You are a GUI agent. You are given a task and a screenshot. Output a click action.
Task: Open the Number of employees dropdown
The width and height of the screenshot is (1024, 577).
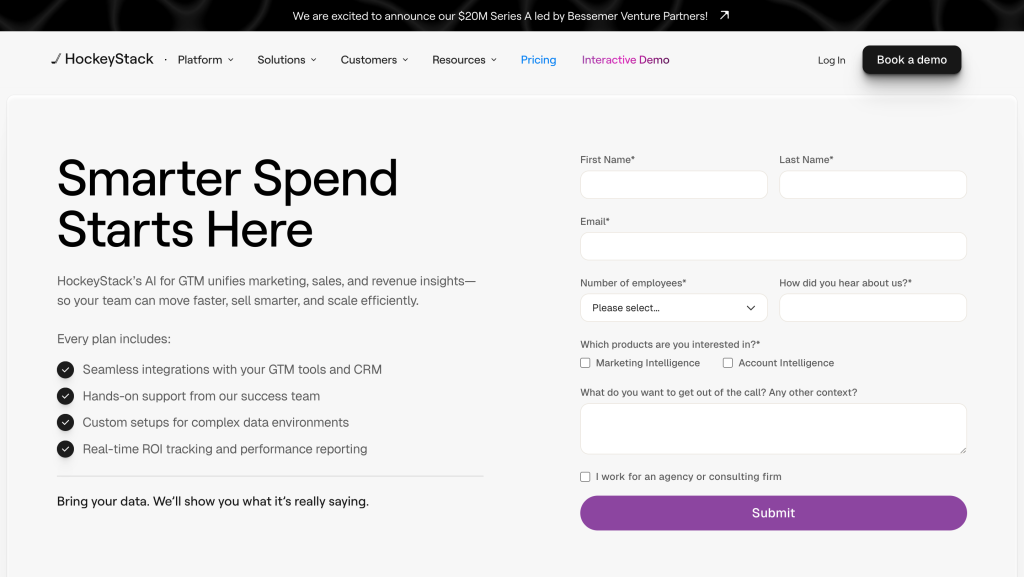pos(673,307)
